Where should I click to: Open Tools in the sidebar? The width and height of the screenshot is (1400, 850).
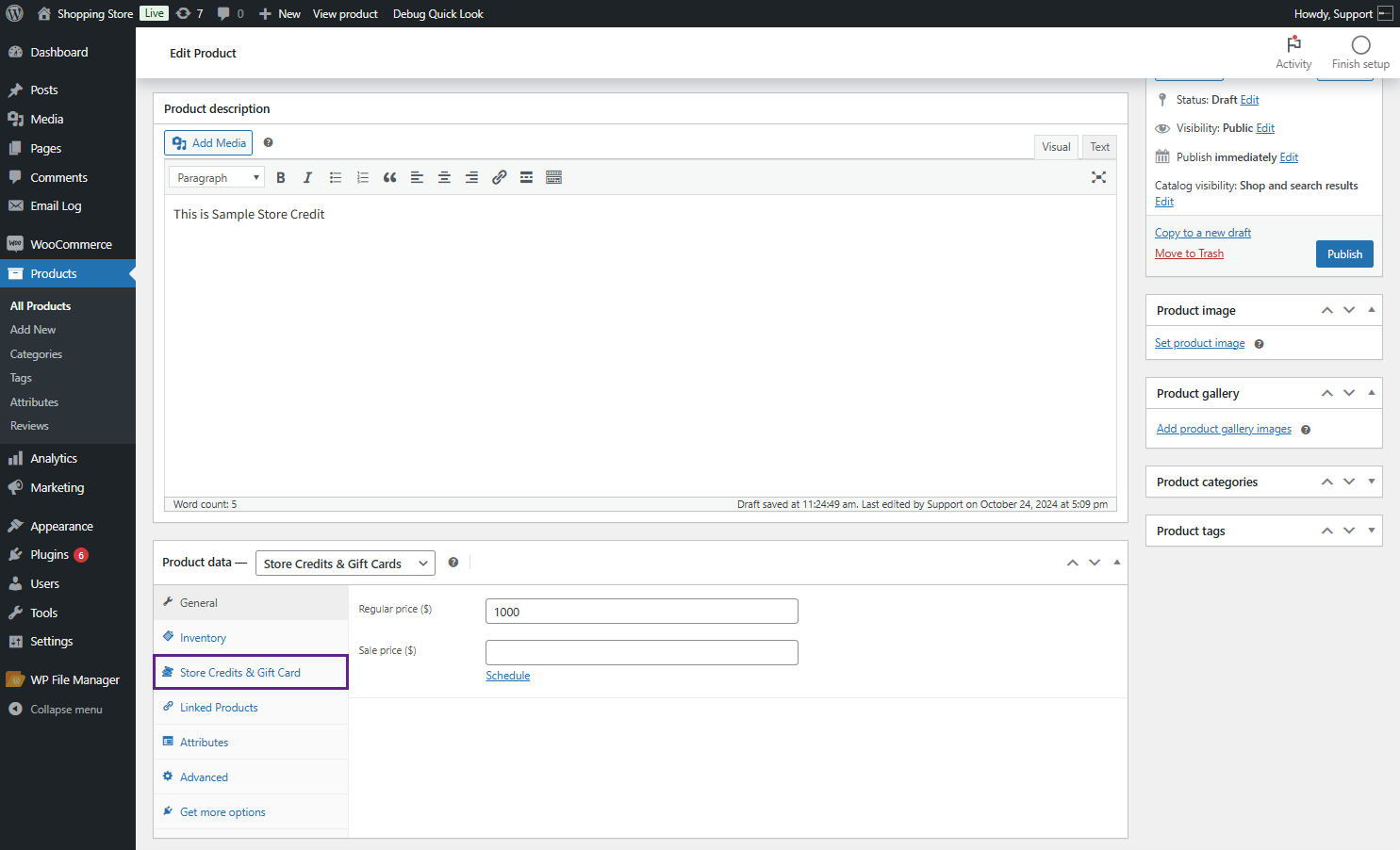68,613
